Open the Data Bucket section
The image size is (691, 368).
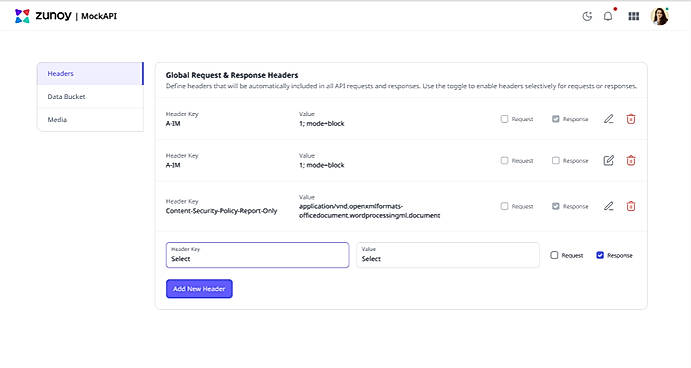[x=90, y=97]
